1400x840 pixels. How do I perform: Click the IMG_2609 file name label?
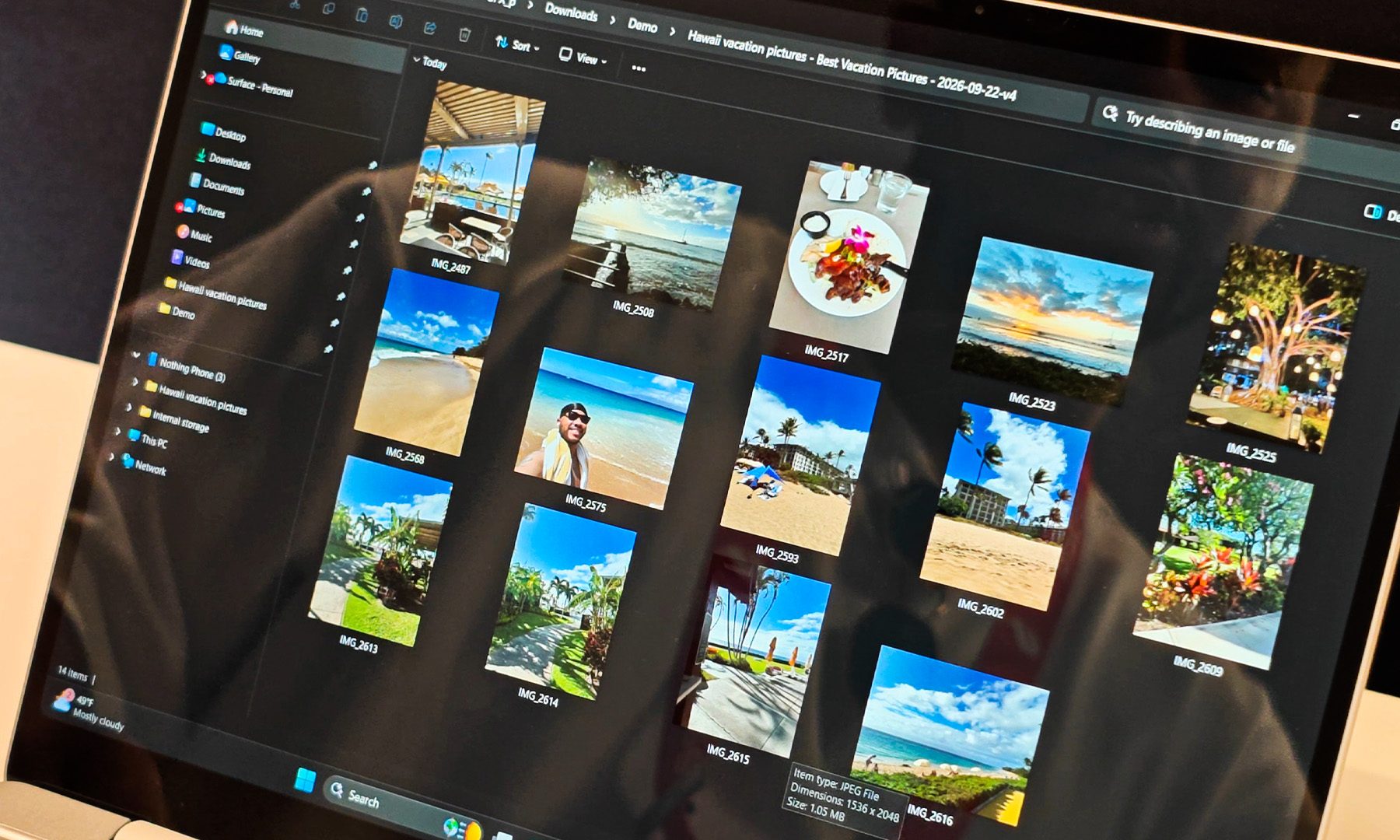(1198, 666)
